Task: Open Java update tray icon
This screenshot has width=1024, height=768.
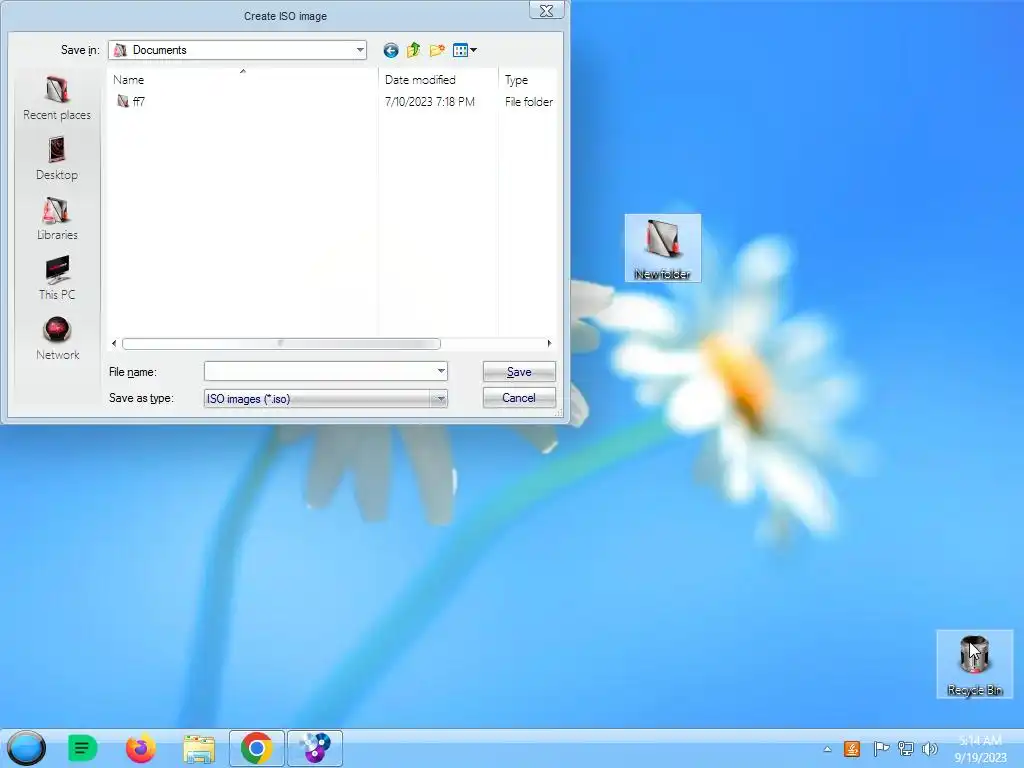Action: 852,749
